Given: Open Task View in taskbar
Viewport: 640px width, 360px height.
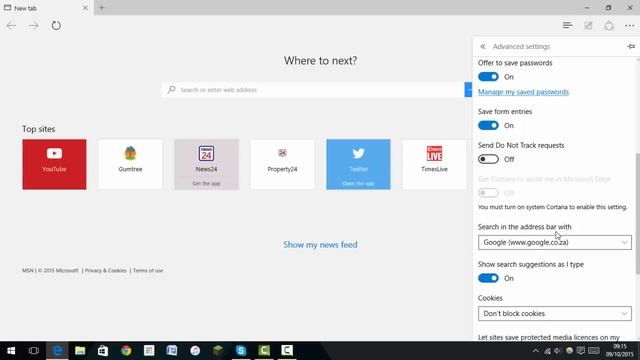Looking at the screenshot, I should [34, 351].
